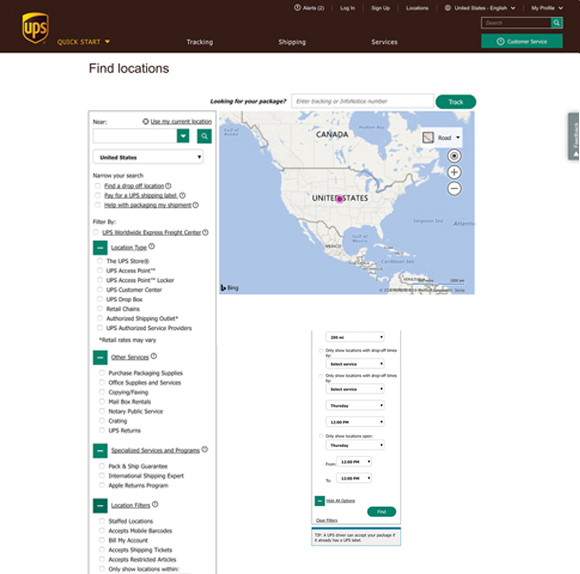
Task: Check Accepts Mobile Barcodes checkbox
Action: pyautogui.click(x=102, y=530)
